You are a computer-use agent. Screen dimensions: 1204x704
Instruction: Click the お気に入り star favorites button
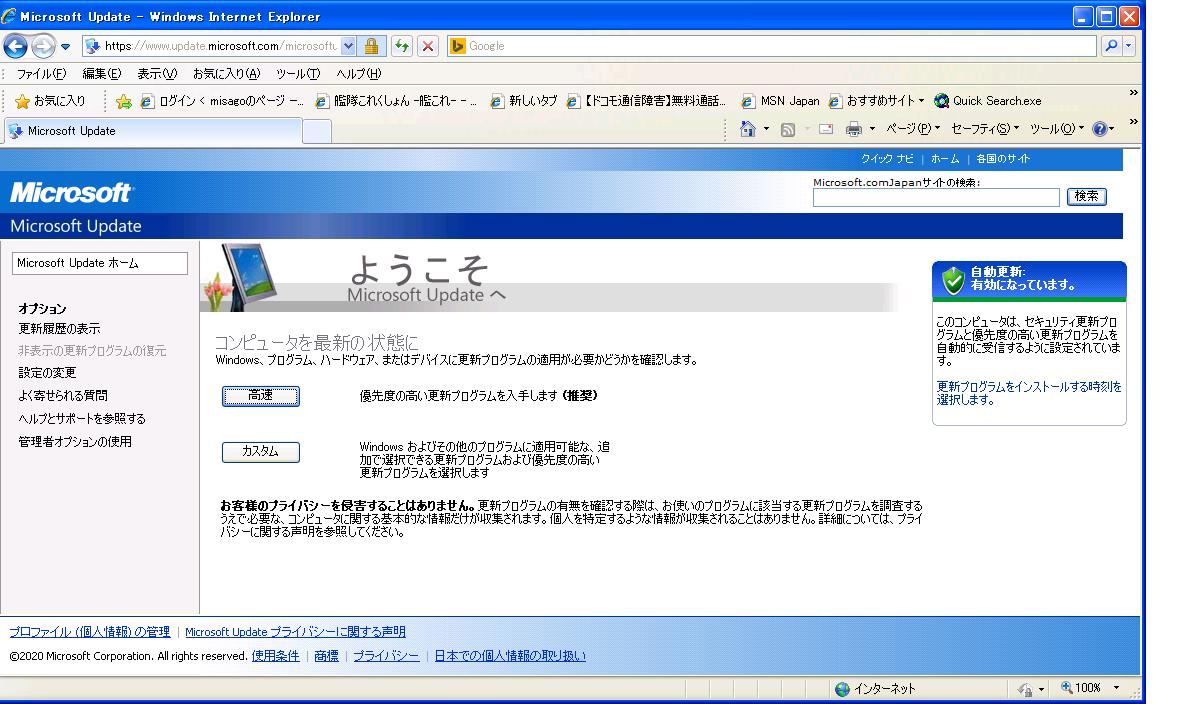[x=50, y=101]
